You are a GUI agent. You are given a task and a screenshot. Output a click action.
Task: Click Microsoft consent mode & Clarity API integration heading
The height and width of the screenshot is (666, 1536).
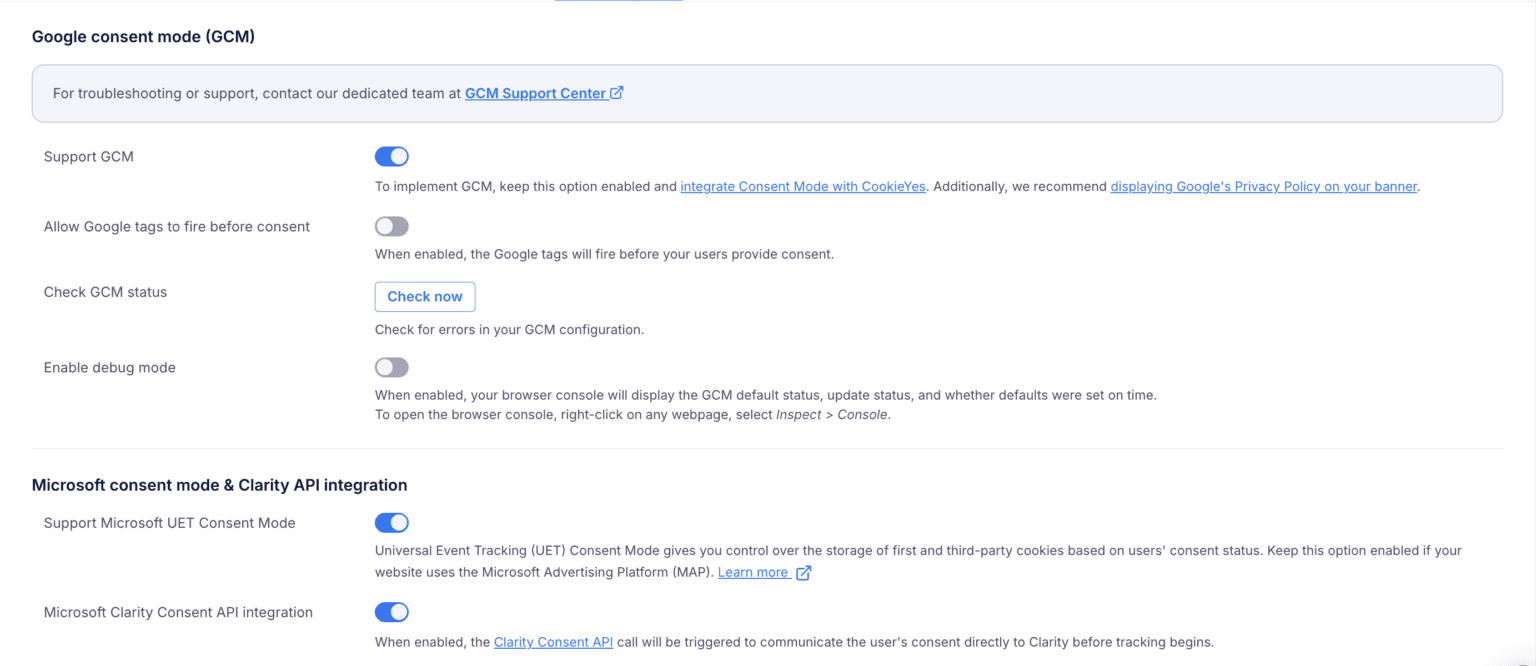[x=220, y=485]
